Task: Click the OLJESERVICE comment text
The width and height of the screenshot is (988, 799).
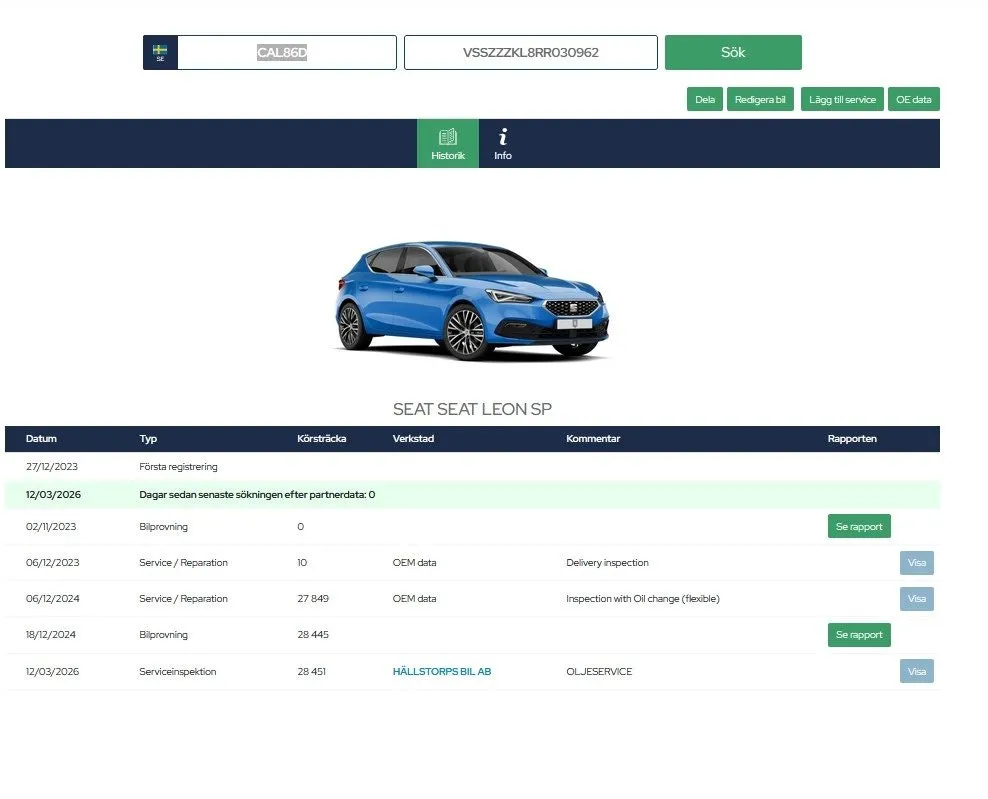Action: pos(599,671)
